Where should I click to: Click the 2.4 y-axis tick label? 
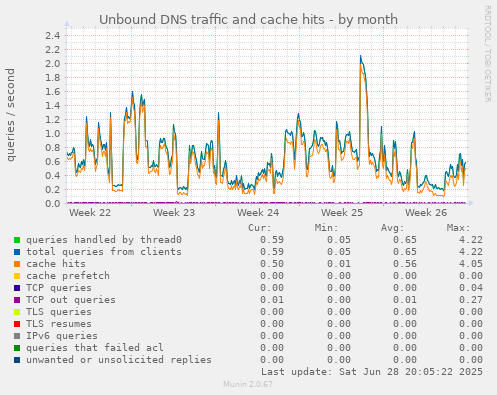coord(53,35)
